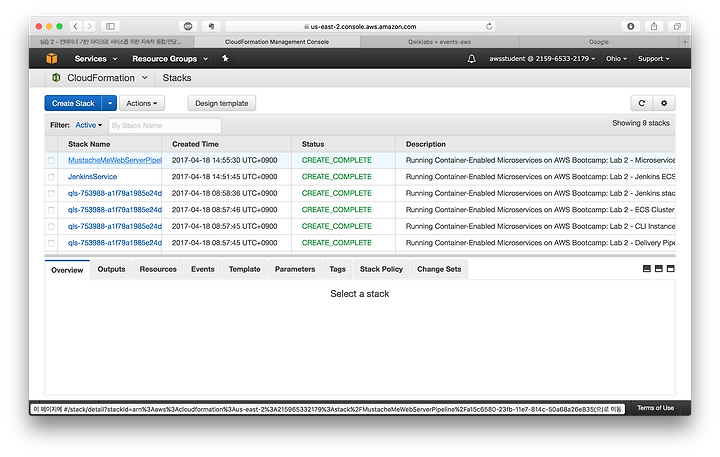Screen dimensions: 720x457
Task: Switch to the Tags tab
Action: [x=337, y=269]
